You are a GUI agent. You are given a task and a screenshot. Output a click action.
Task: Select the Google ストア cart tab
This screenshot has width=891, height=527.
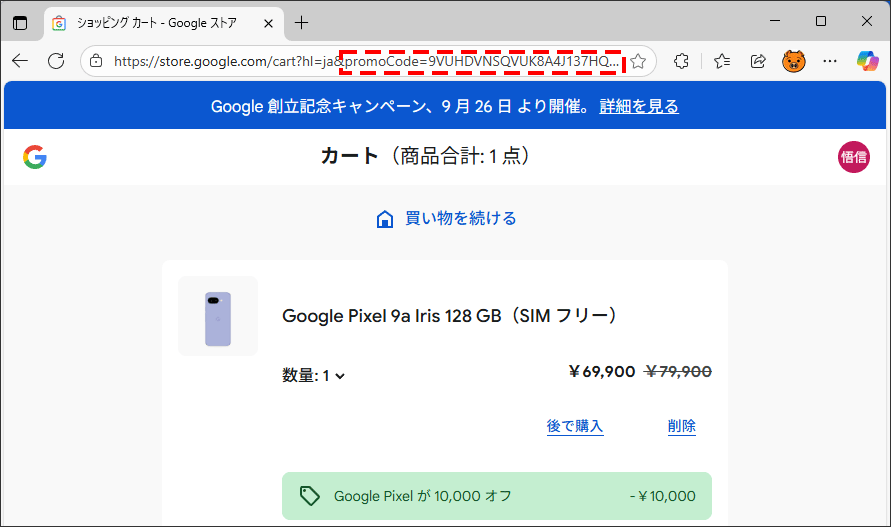[x=160, y=22]
